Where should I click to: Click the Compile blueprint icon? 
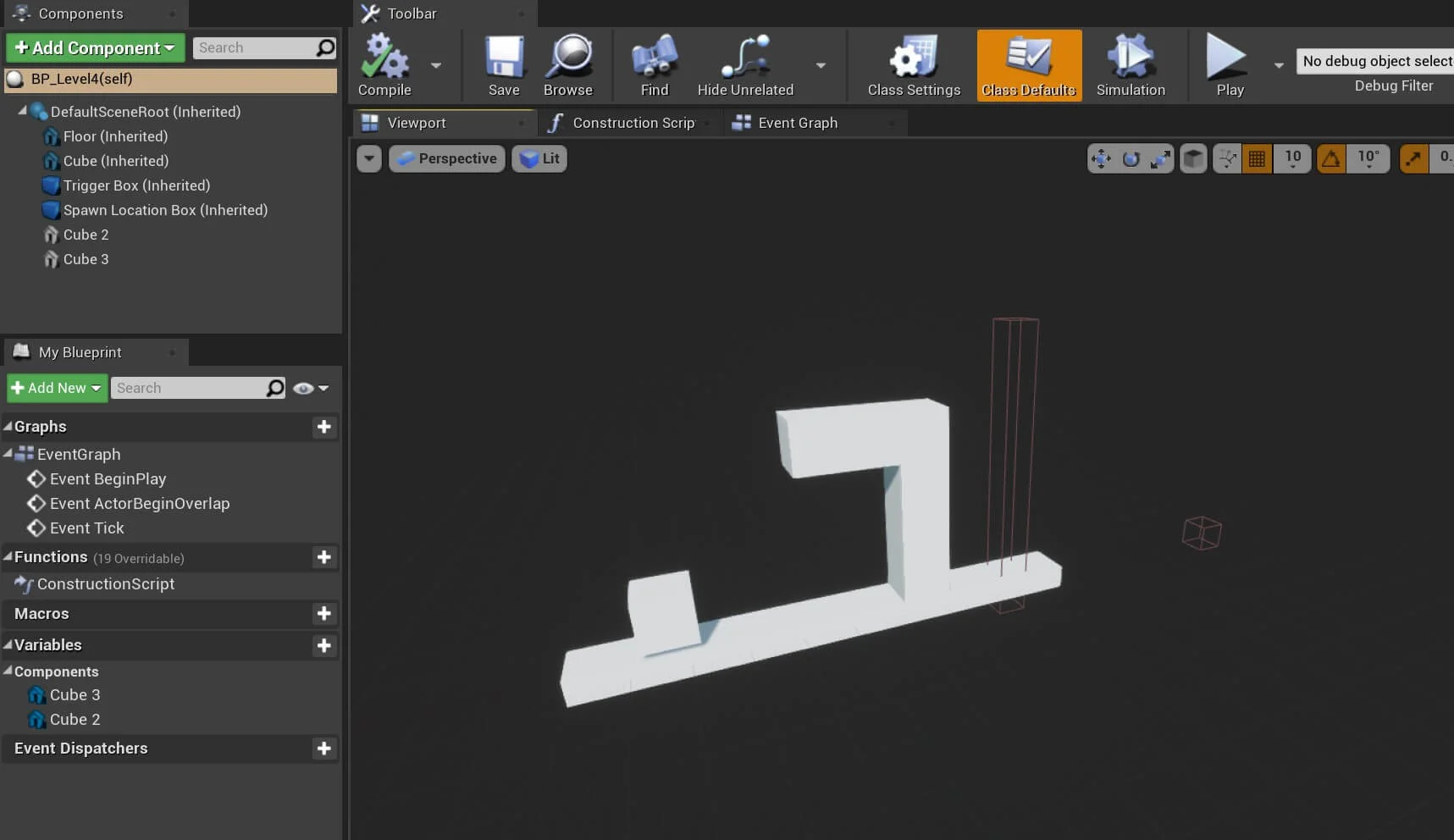click(x=384, y=58)
